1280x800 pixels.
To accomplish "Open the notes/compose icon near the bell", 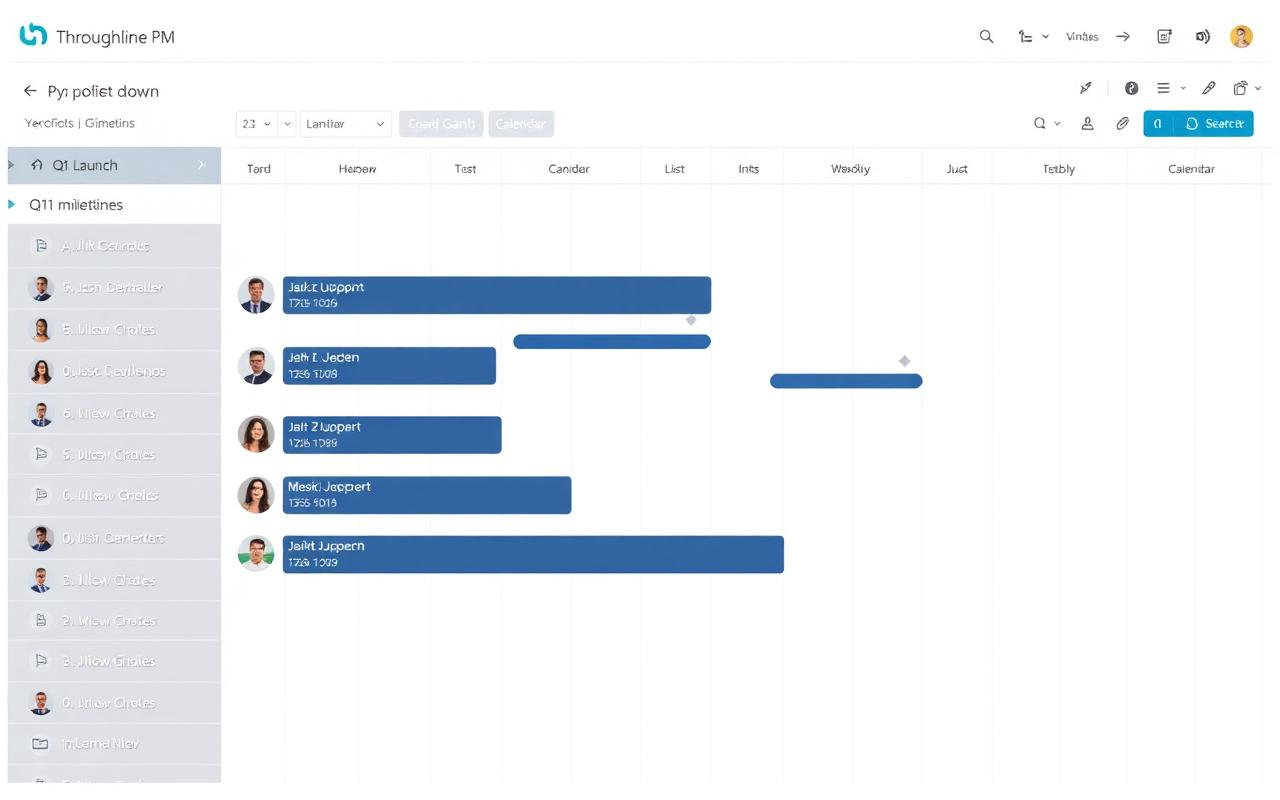I will tap(1164, 36).
